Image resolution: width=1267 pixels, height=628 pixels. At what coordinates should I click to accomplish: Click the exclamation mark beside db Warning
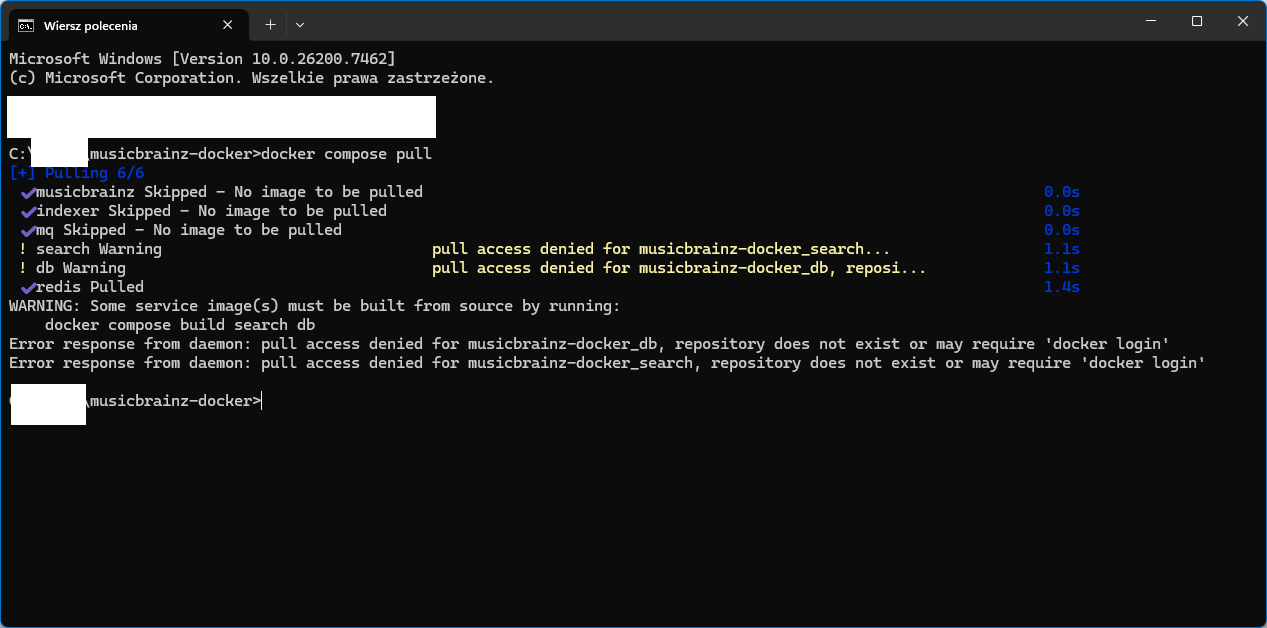(x=23, y=268)
